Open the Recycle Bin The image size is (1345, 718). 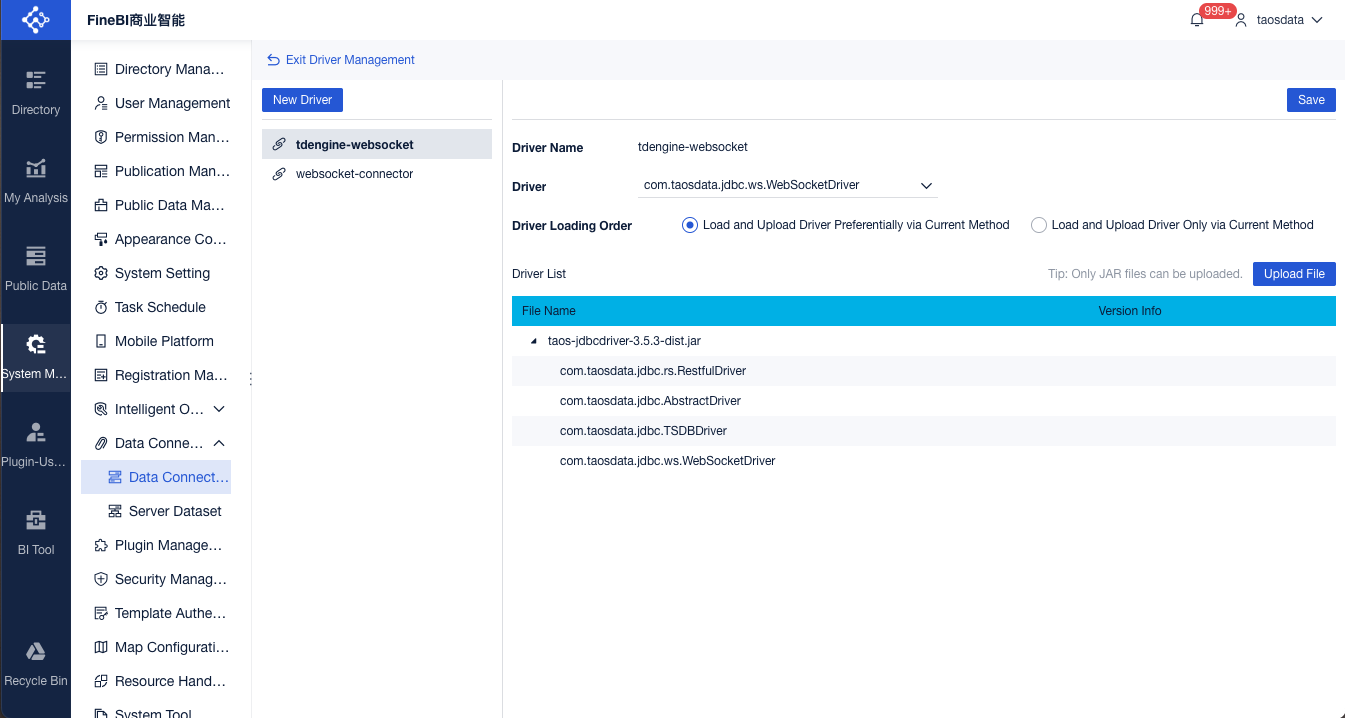click(36, 665)
